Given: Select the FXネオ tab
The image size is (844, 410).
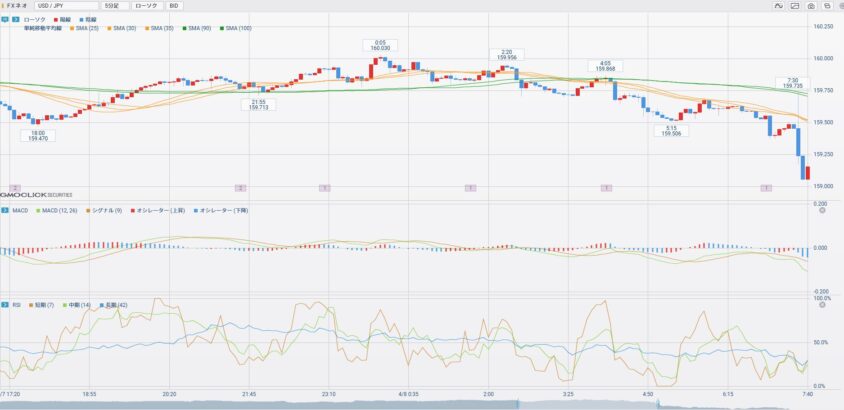Looking at the screenshot, I should click(16, 6).
